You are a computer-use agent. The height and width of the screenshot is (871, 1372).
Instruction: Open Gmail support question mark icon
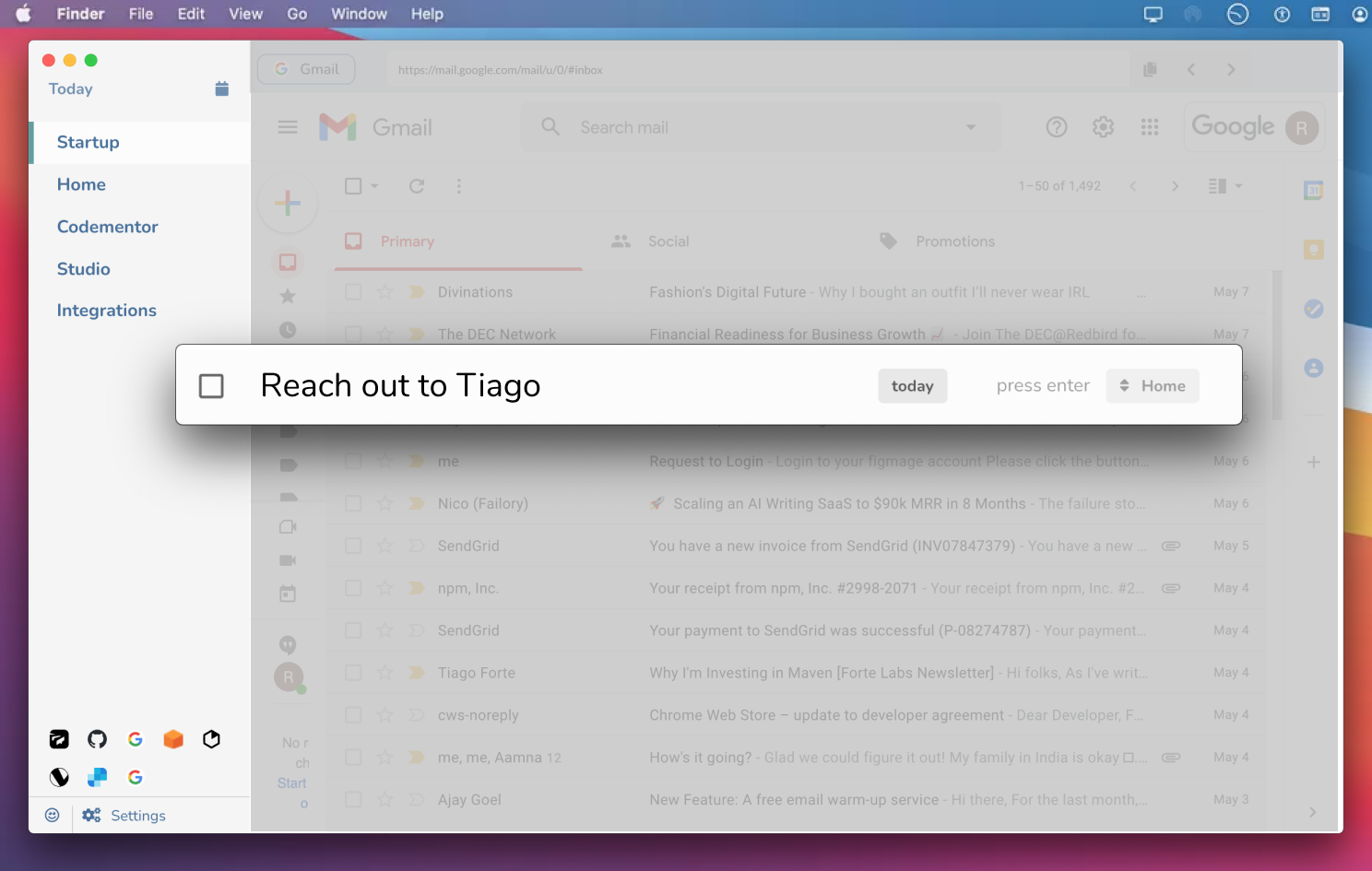pos(1057,127)
